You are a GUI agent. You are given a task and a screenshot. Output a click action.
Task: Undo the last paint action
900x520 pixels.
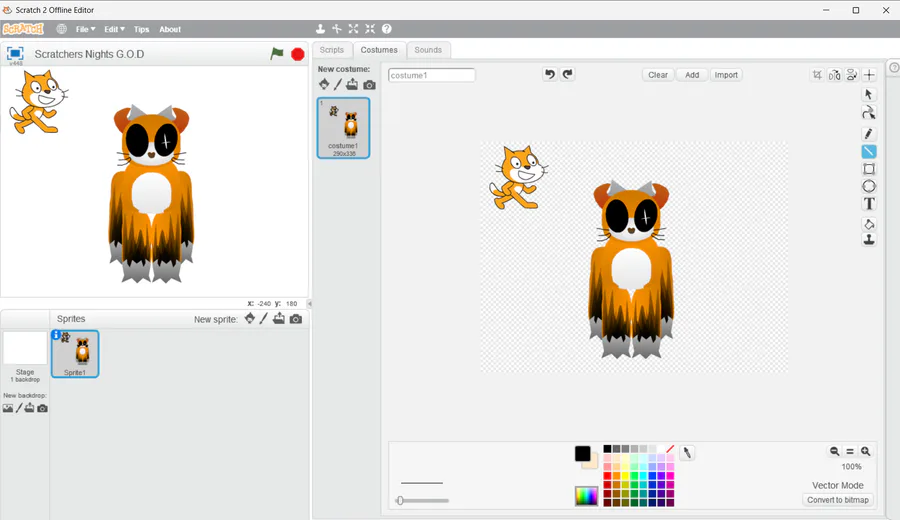click(x=550, y=74)
